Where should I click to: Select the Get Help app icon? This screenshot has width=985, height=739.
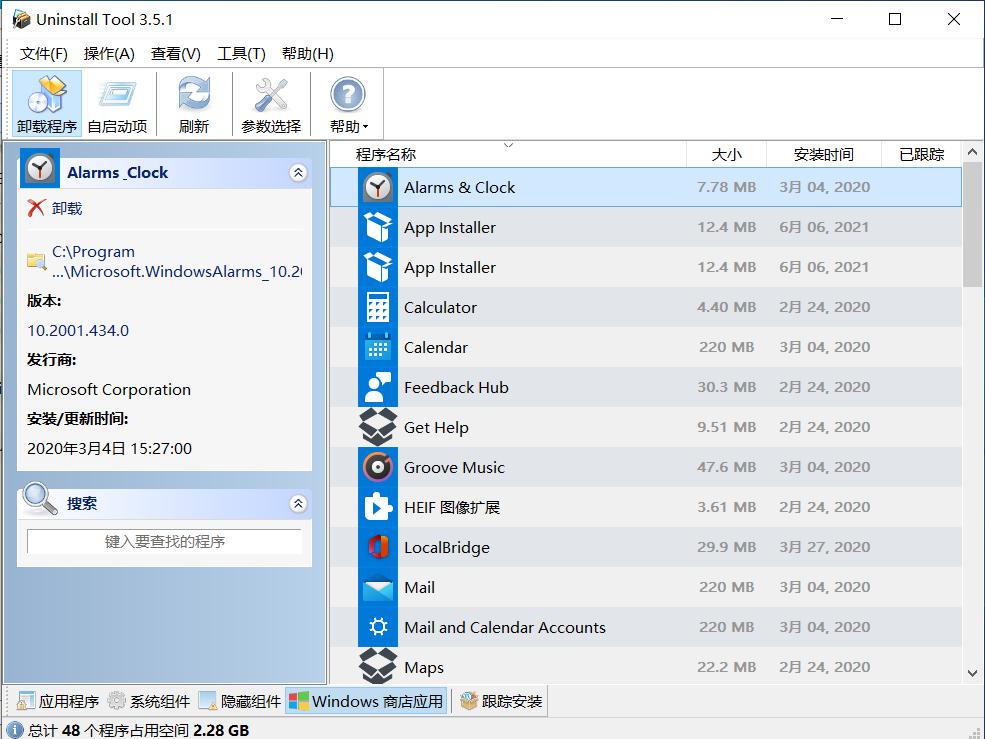[x=378, y=427]
